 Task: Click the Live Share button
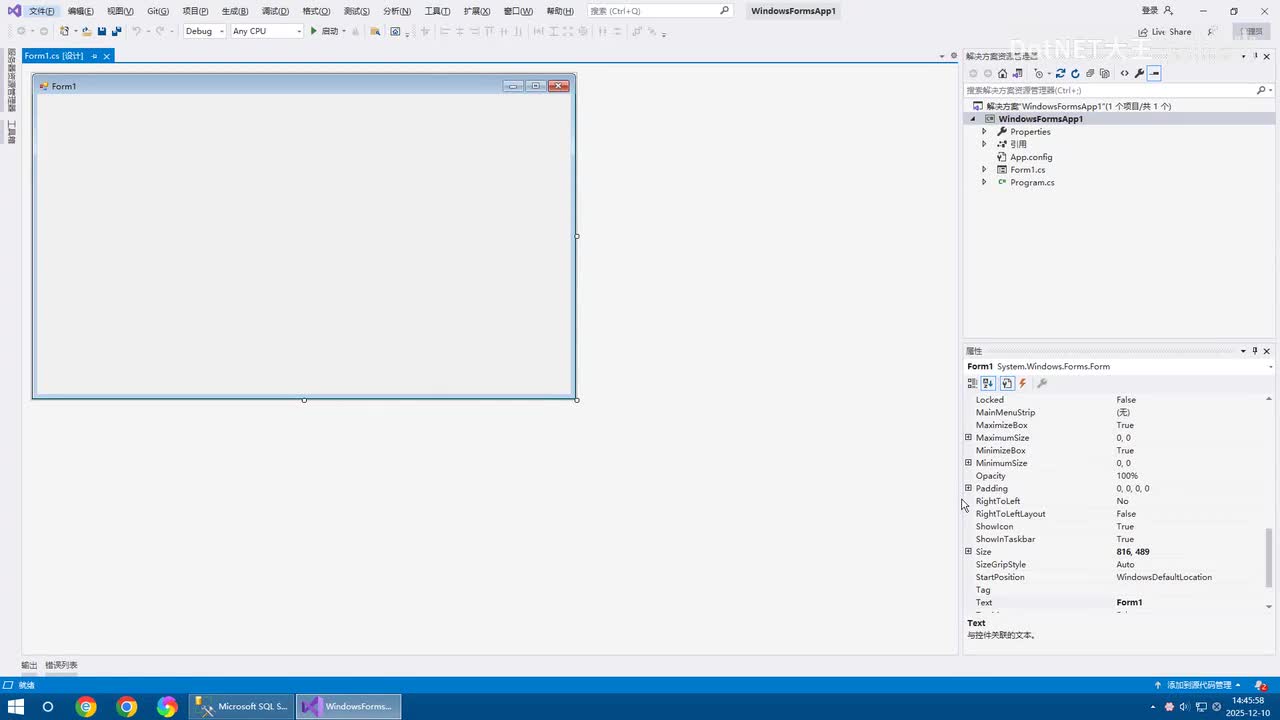[1164, 32]
